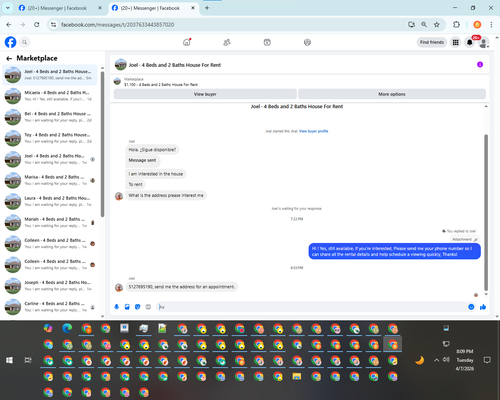Screen dimensions: 500x400
Task: Click the install app icon in address bar
Action: [411, 25]
